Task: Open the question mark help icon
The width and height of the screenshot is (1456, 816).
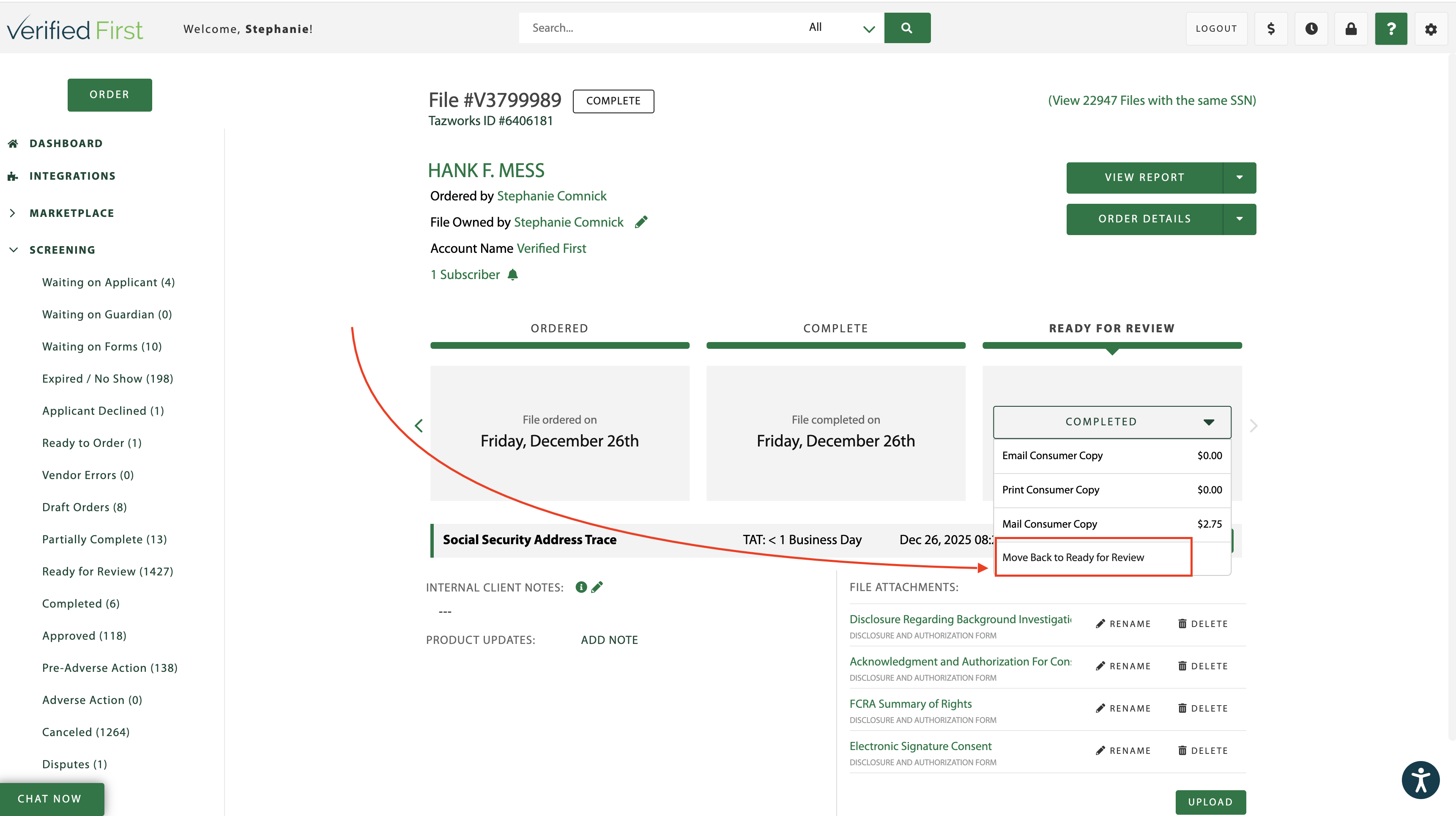Action: pyautogui.click(x=1391, y=28)
